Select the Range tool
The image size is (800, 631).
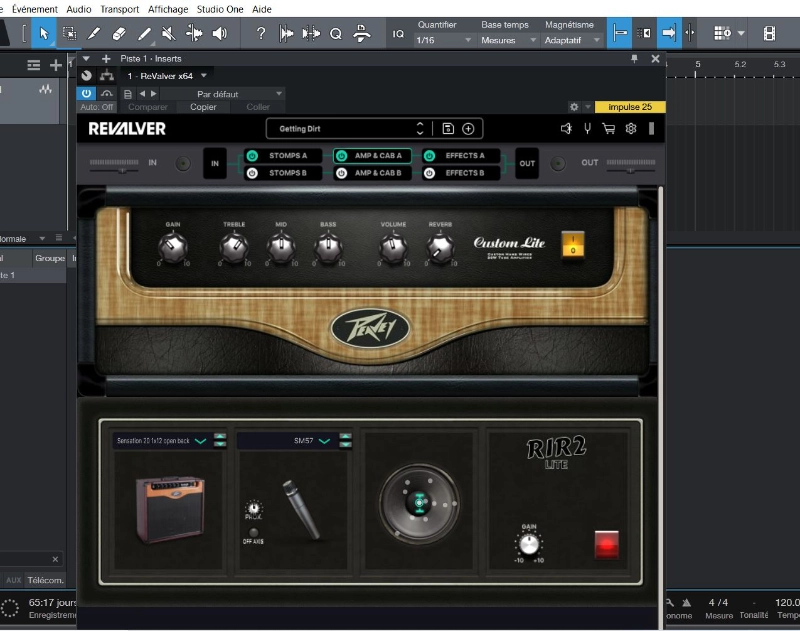tap(69, 33)
